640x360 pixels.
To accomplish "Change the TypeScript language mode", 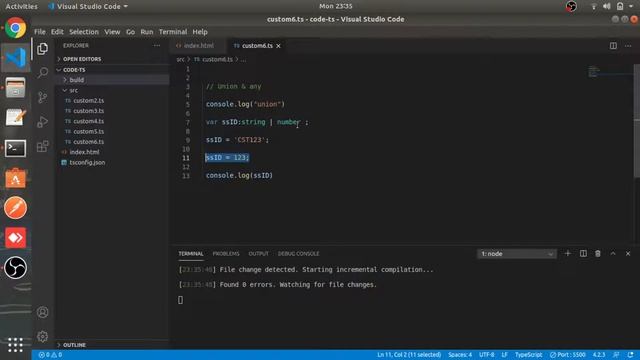I will [529, 355].
